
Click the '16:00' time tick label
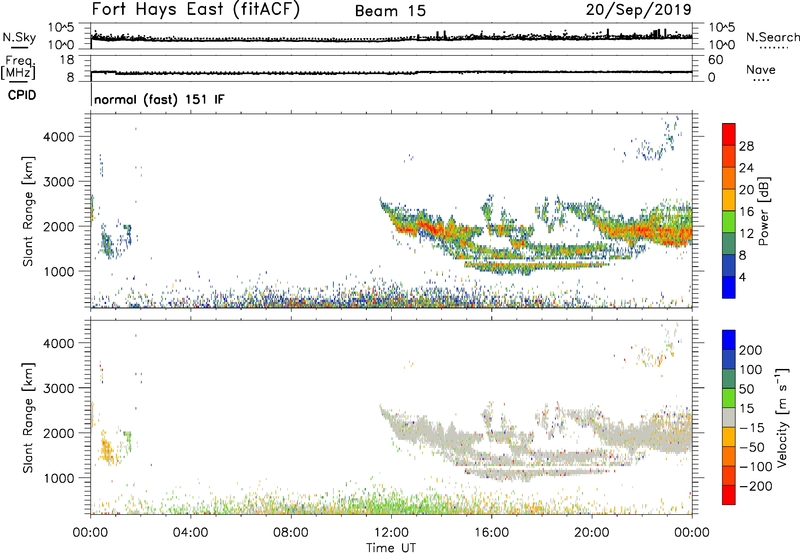pos(491,533)
